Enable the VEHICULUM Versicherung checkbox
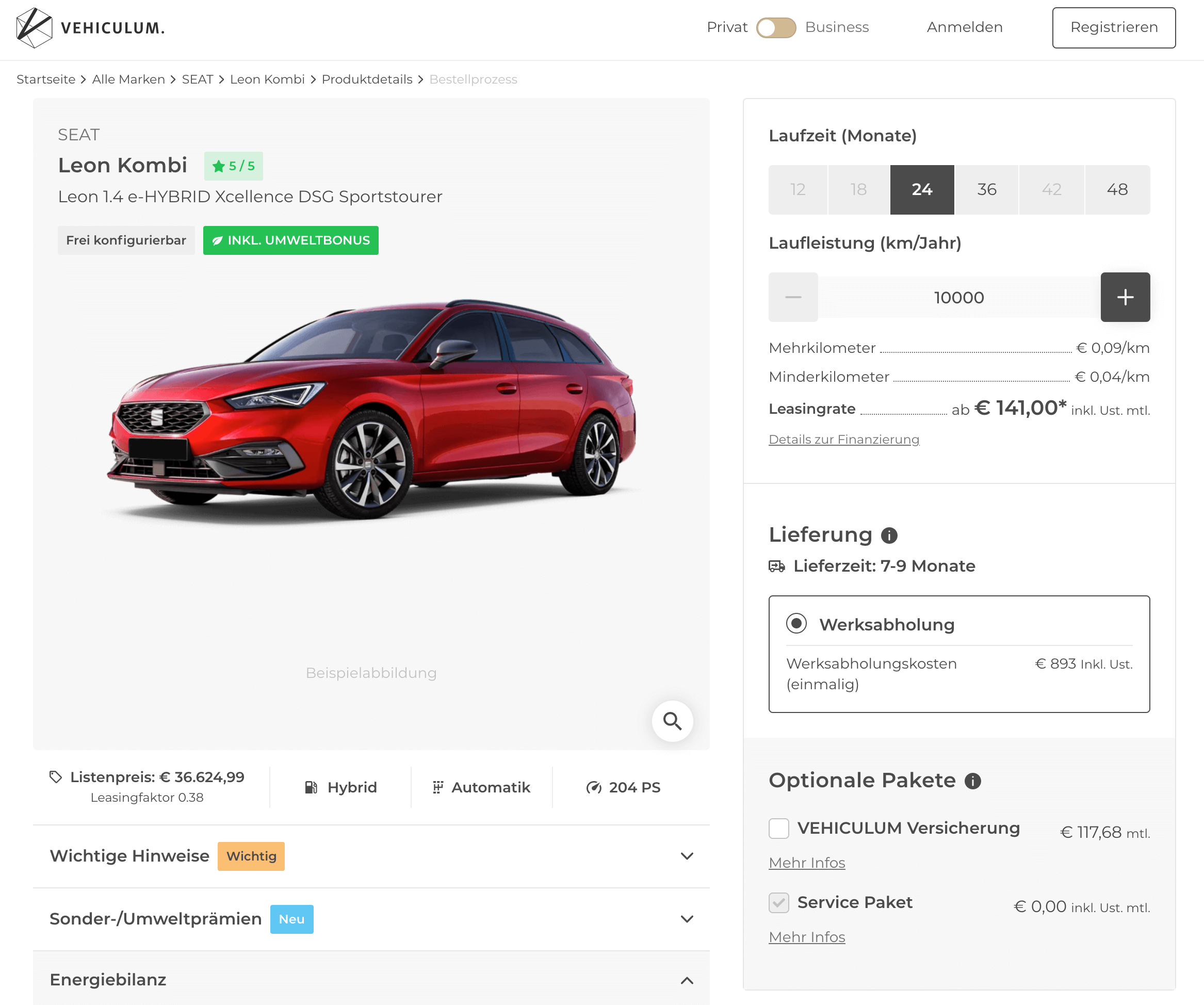 pyautogui.click(x=778, y=829)
